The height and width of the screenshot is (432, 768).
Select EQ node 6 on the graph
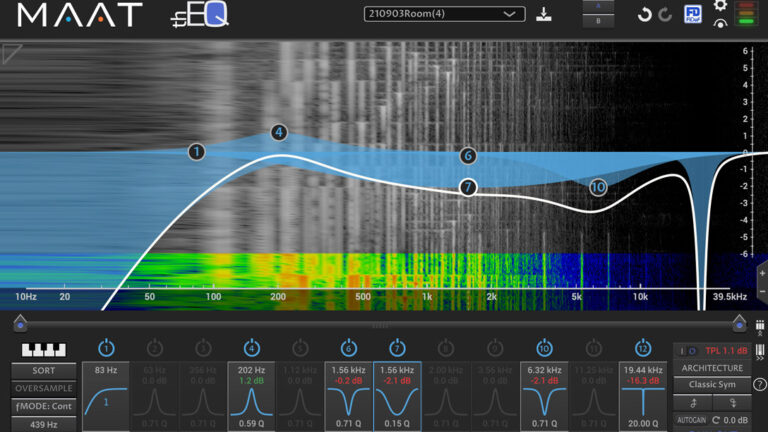[x=468, y=156]
